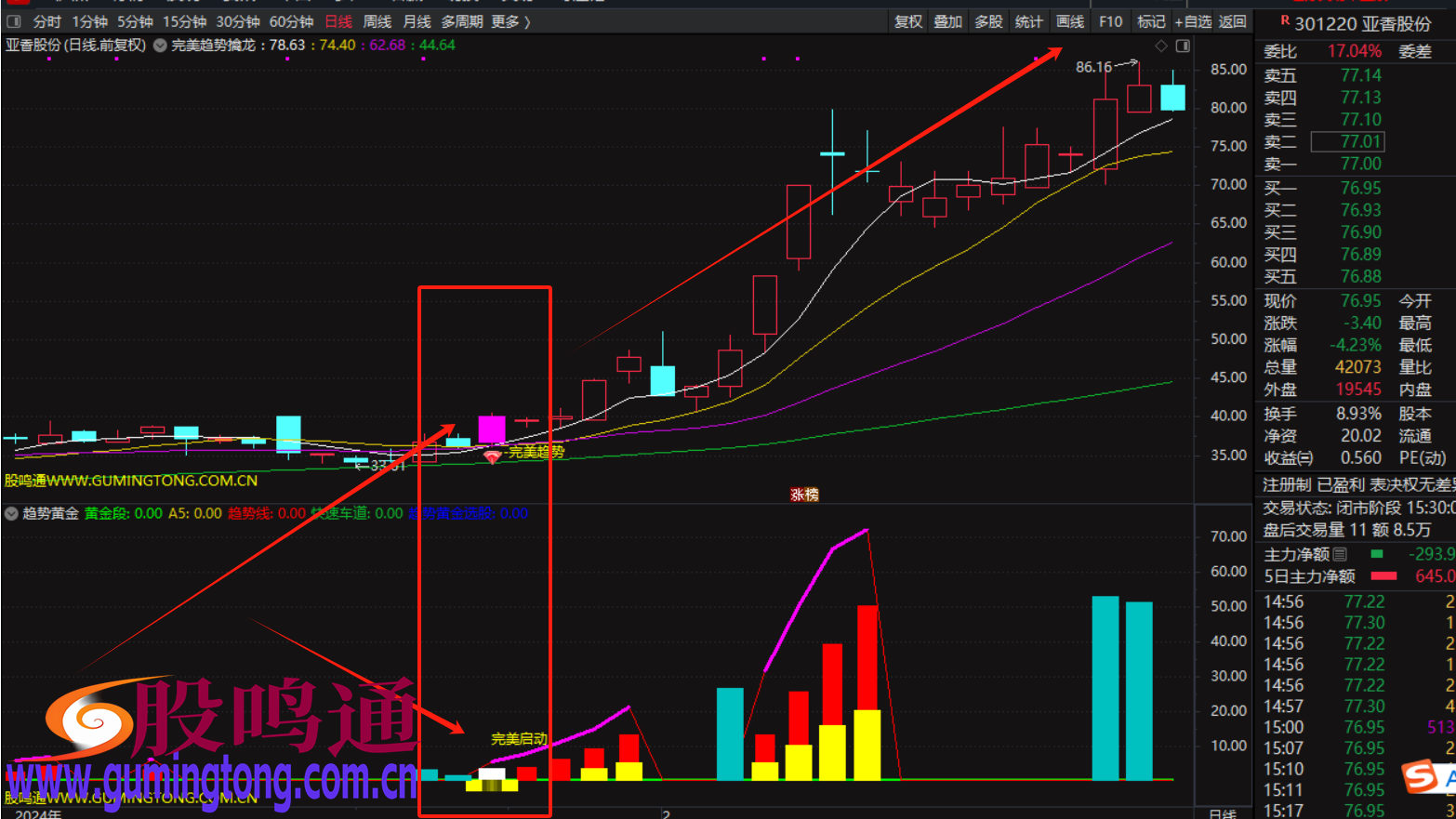Click the 主力净额 detail list icon
The height and width of the screenshot is (819, 1456).
click(1340, 554)
